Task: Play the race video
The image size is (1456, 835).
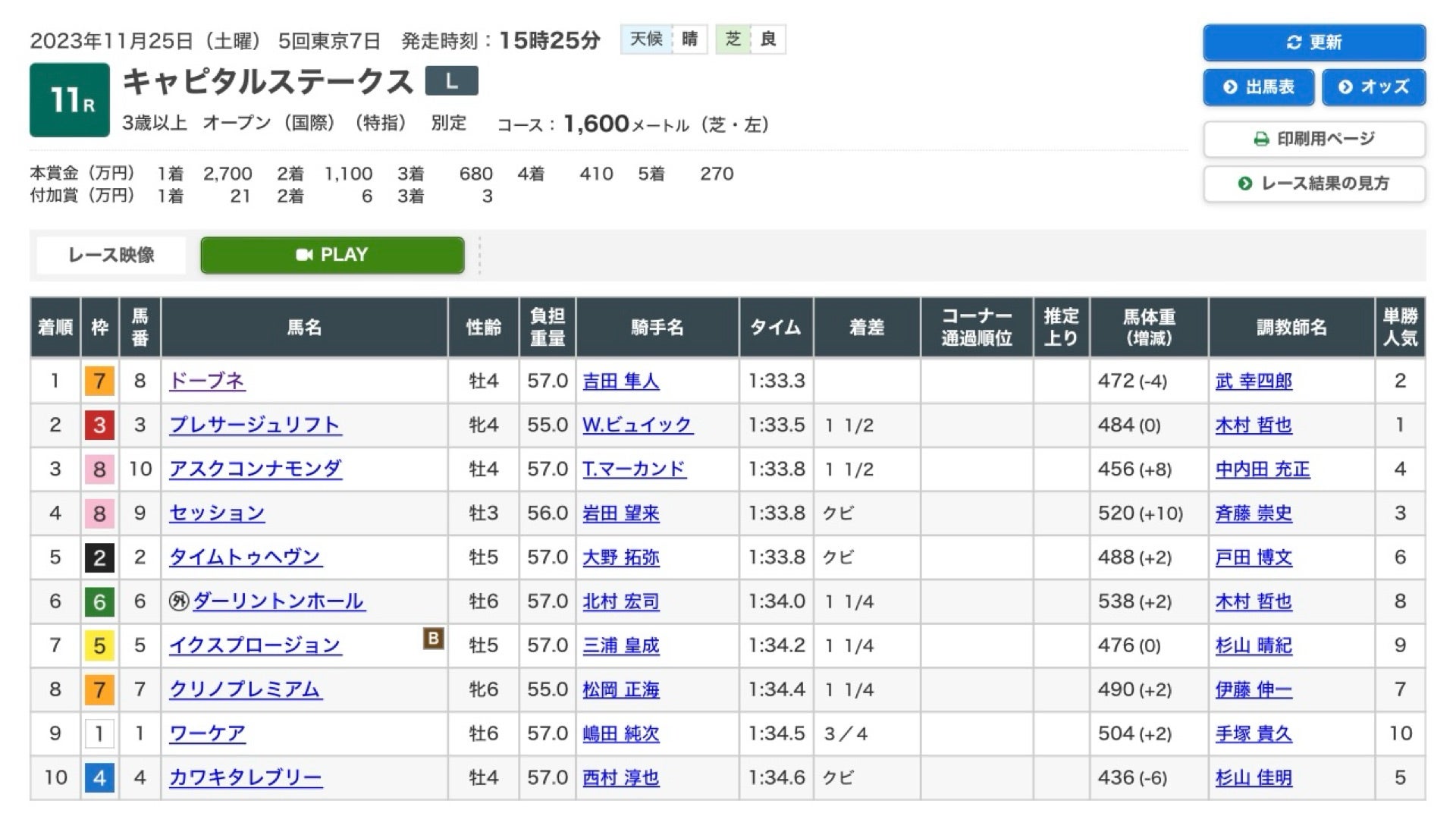Action: 332,255
